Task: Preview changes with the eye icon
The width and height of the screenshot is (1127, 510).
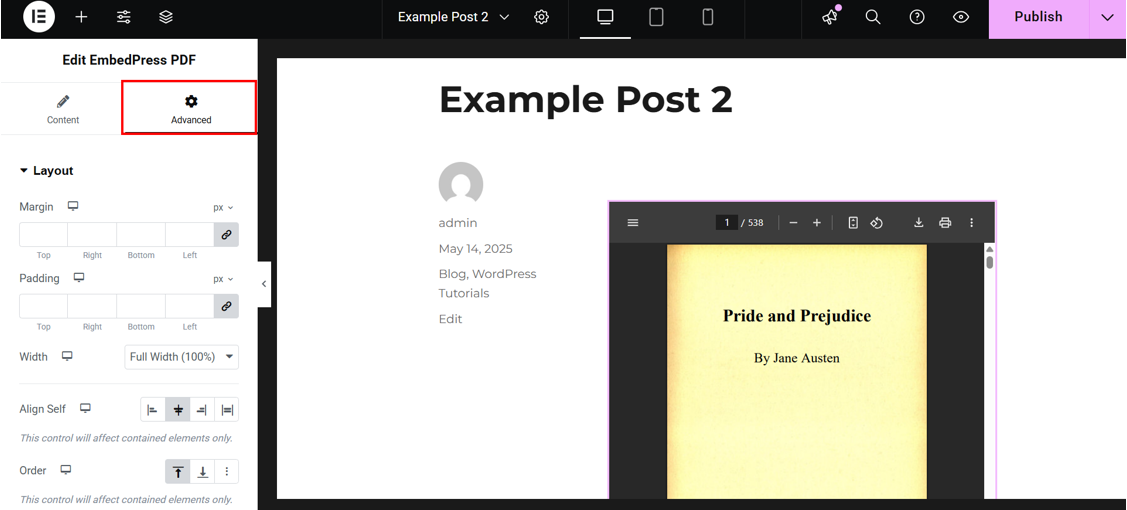Action: [961, 17]
